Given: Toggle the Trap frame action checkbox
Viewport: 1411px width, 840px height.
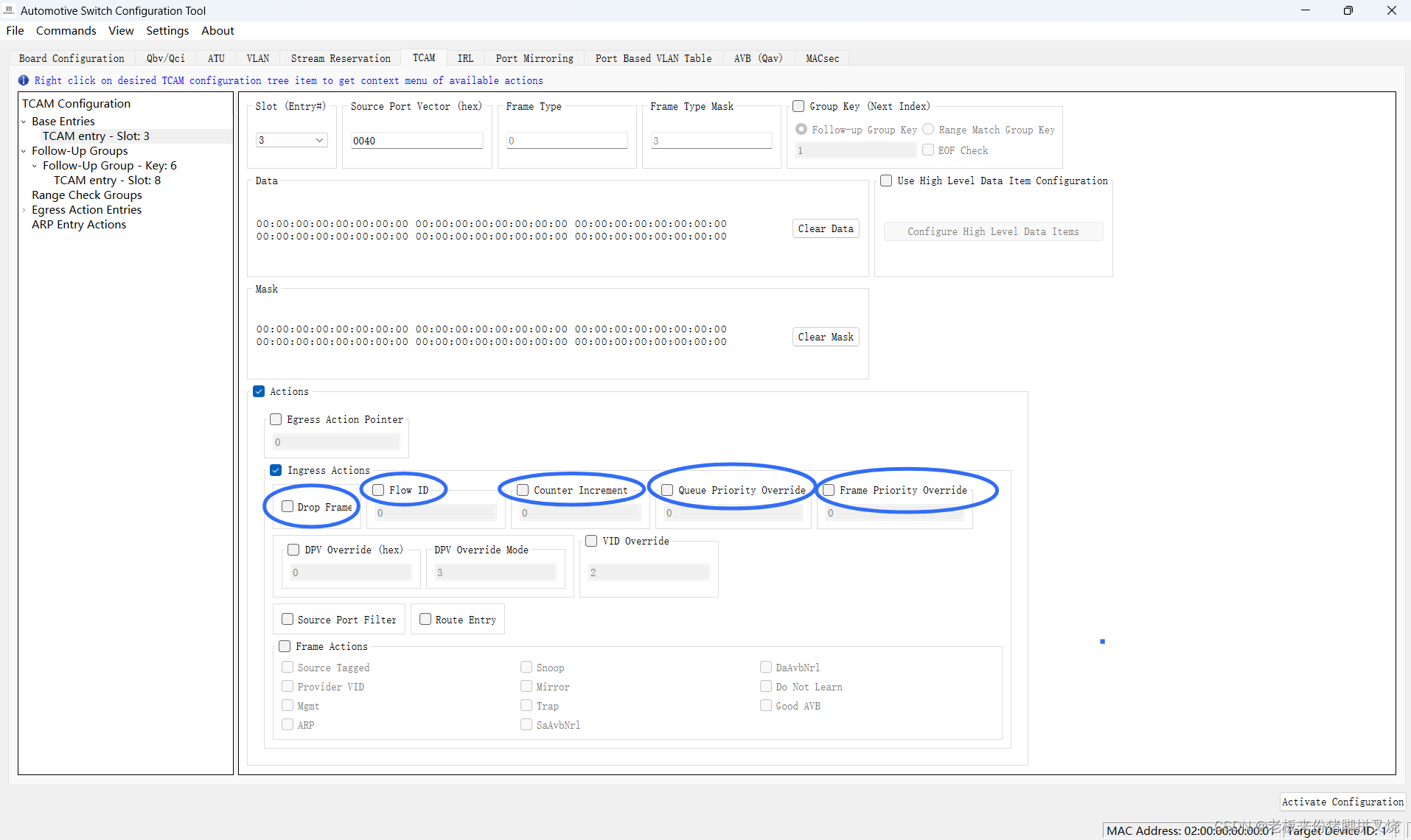Looking at the screenshot, I should [526, 705].
